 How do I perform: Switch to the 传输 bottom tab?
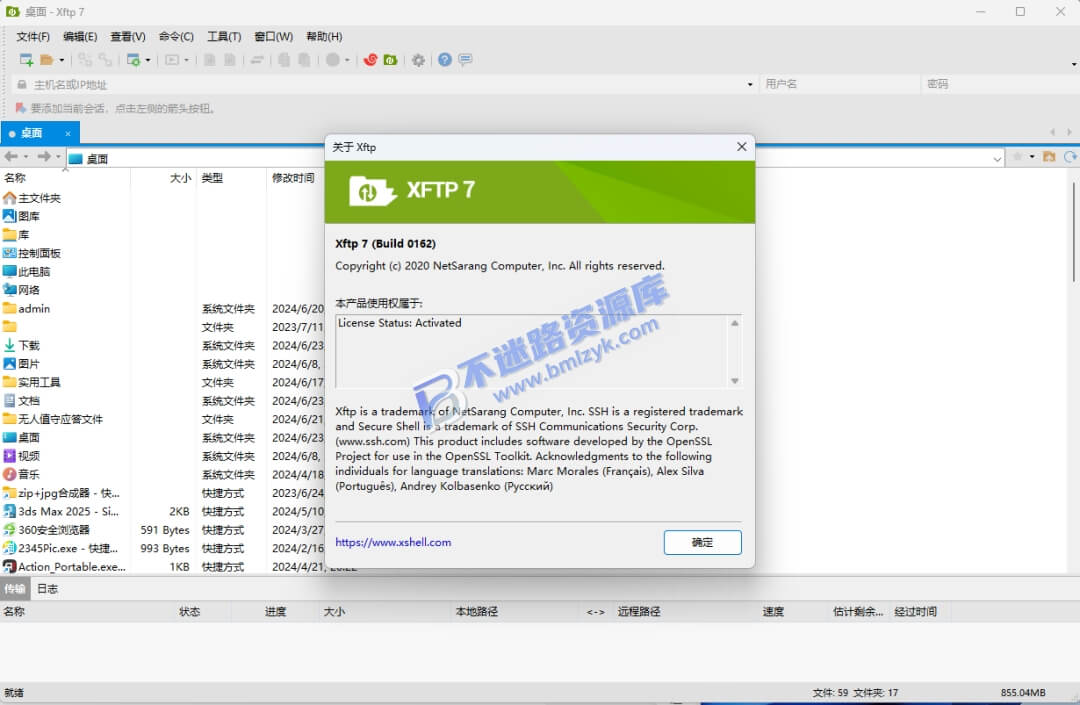[14, 589]
